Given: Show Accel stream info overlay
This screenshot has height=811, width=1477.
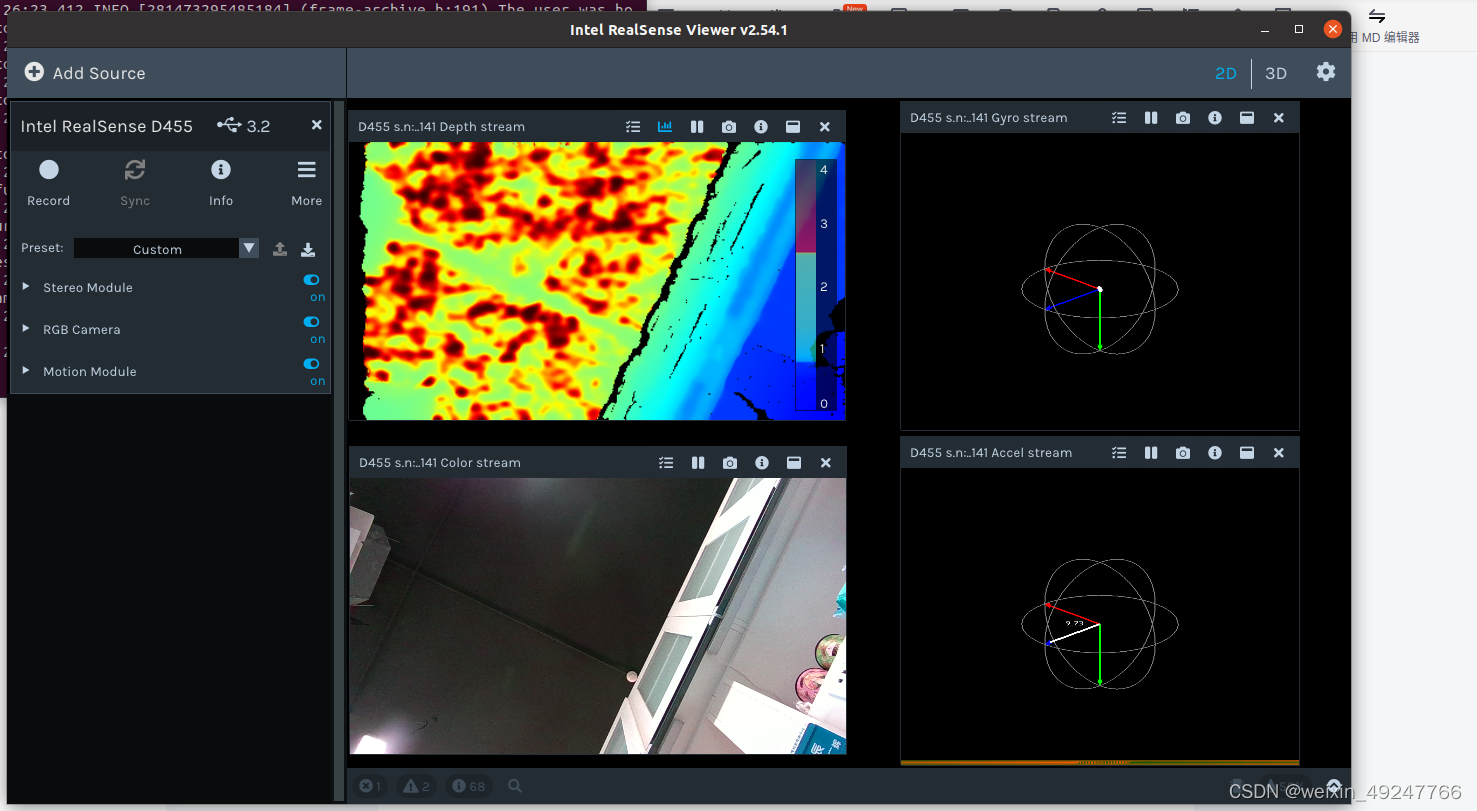Looking at the screenshot, I should (x=1215, y=453).
